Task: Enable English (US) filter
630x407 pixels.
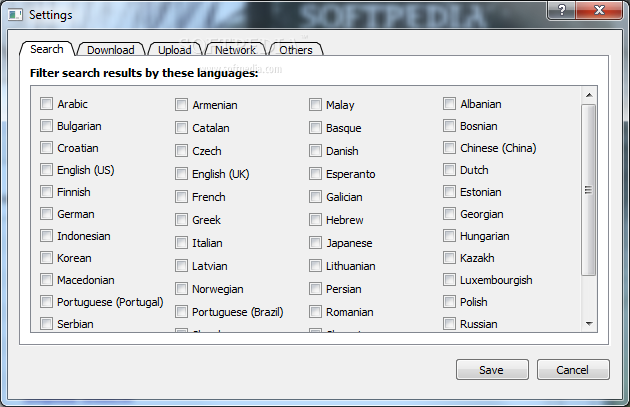Action: (x=46, y=170)
